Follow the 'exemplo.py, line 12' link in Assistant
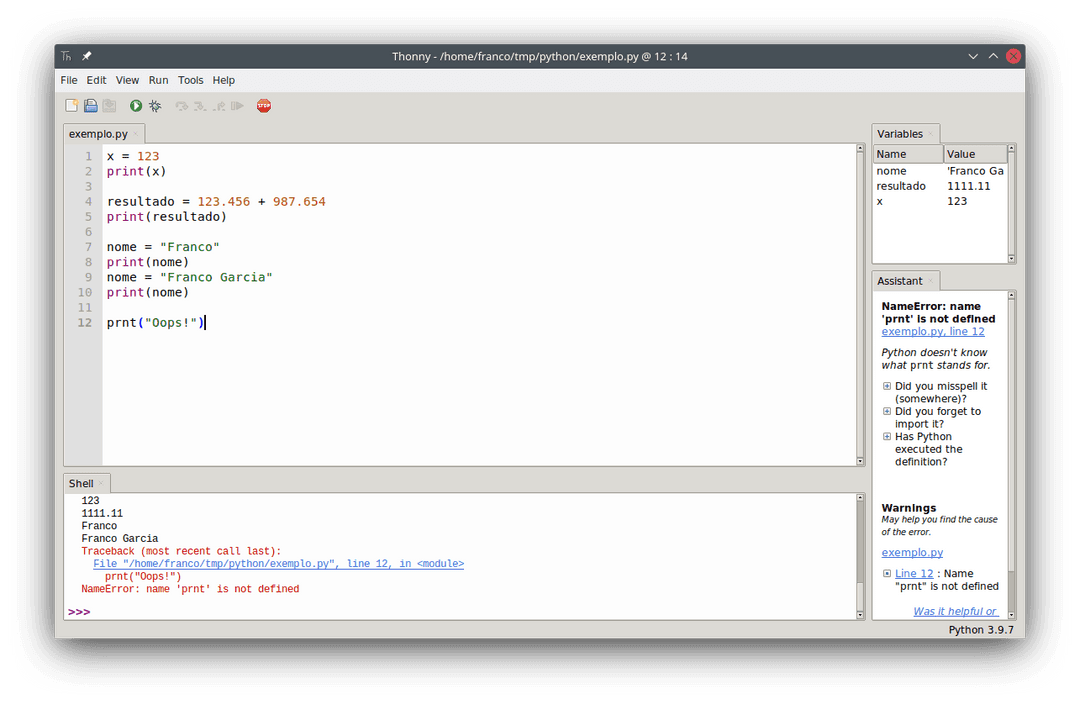The width and height of the screenshot is (1080, 703). 932,331
